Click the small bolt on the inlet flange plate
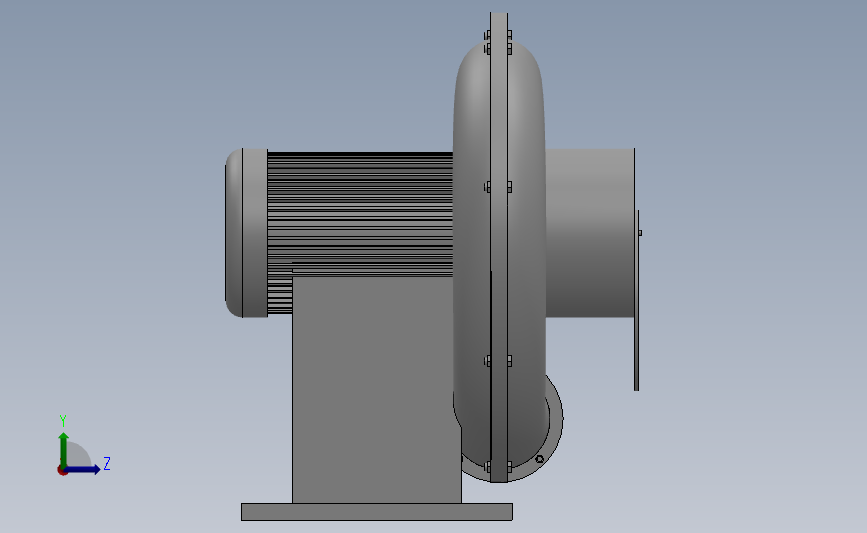 640,233
